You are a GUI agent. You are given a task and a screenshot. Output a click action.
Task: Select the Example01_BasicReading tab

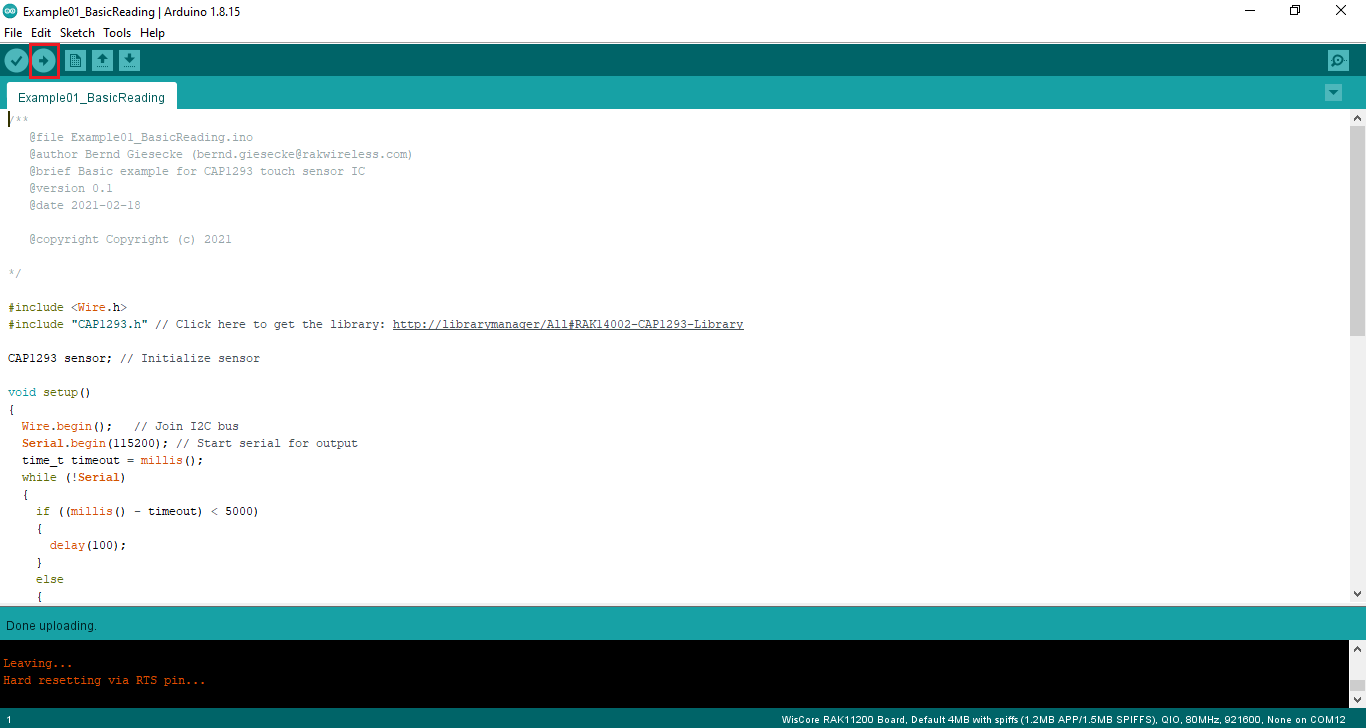91,97
